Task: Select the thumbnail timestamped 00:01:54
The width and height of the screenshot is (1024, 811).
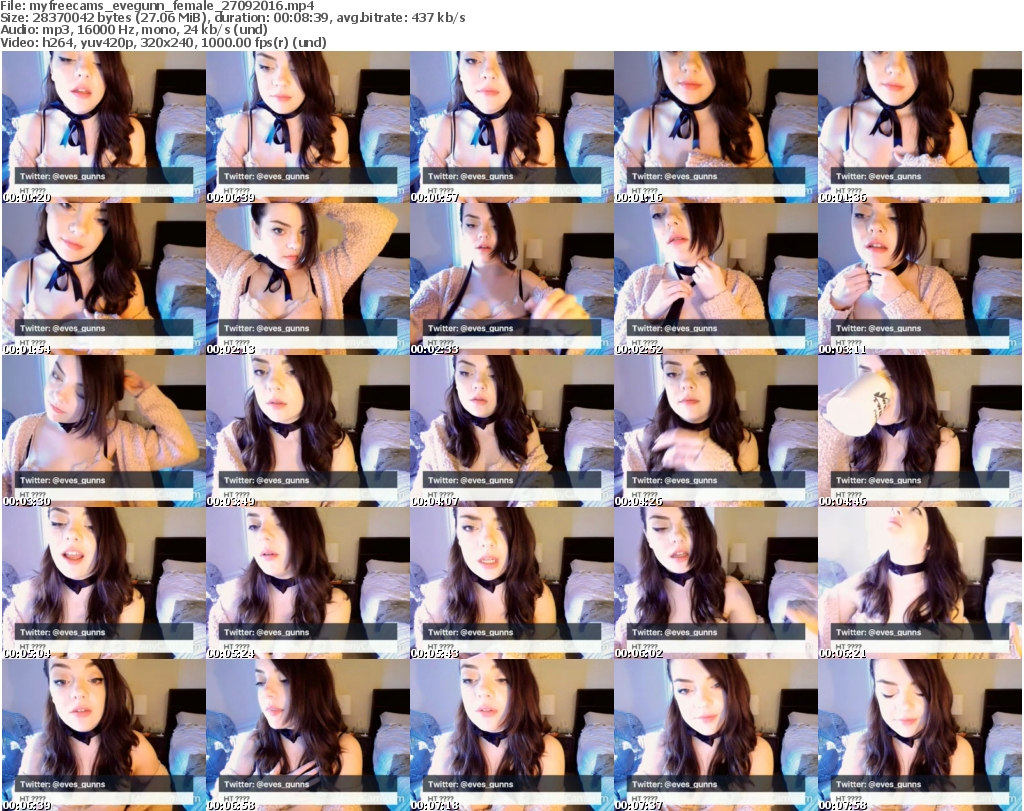Action: pos(104,279)
